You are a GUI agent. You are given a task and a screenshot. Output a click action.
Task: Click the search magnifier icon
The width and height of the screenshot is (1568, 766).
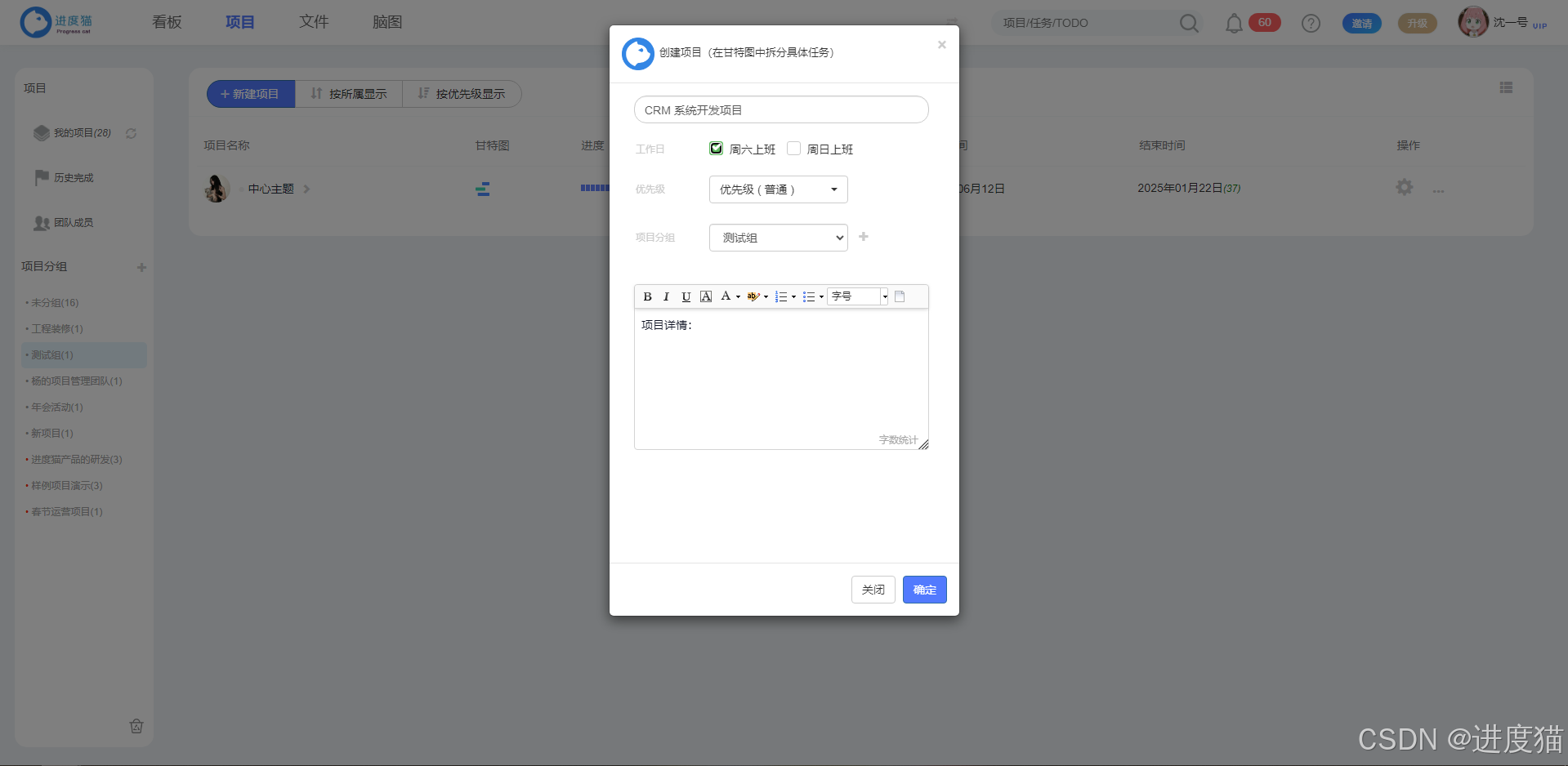coord(1189,24)
